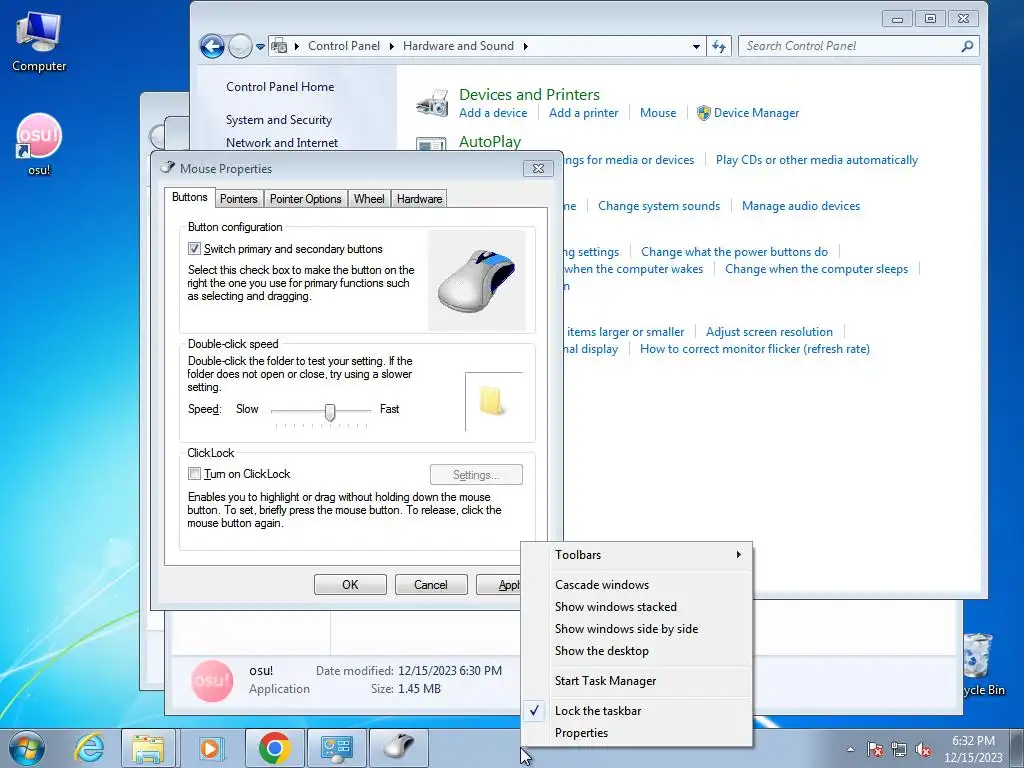Click the ClickLock Settings button
The height and width of the screenshot is (768, 1024).
(476, 475)
